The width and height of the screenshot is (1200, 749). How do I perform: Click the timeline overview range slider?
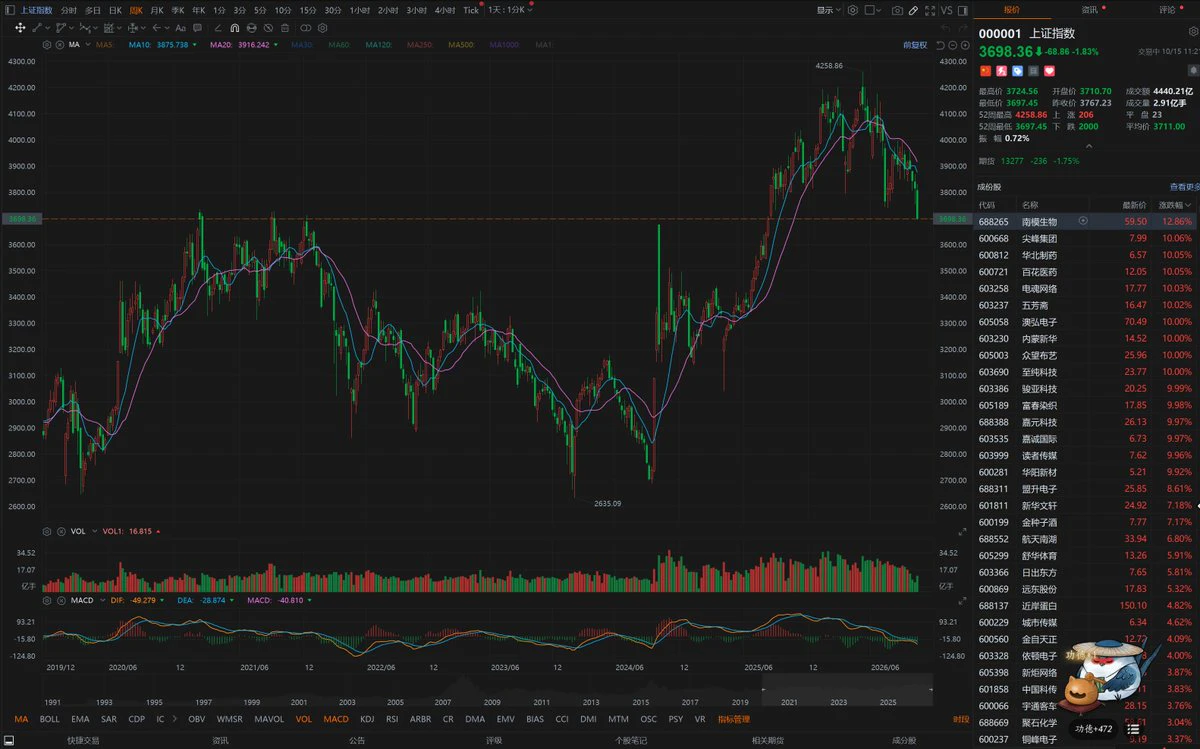click(847, 689)
